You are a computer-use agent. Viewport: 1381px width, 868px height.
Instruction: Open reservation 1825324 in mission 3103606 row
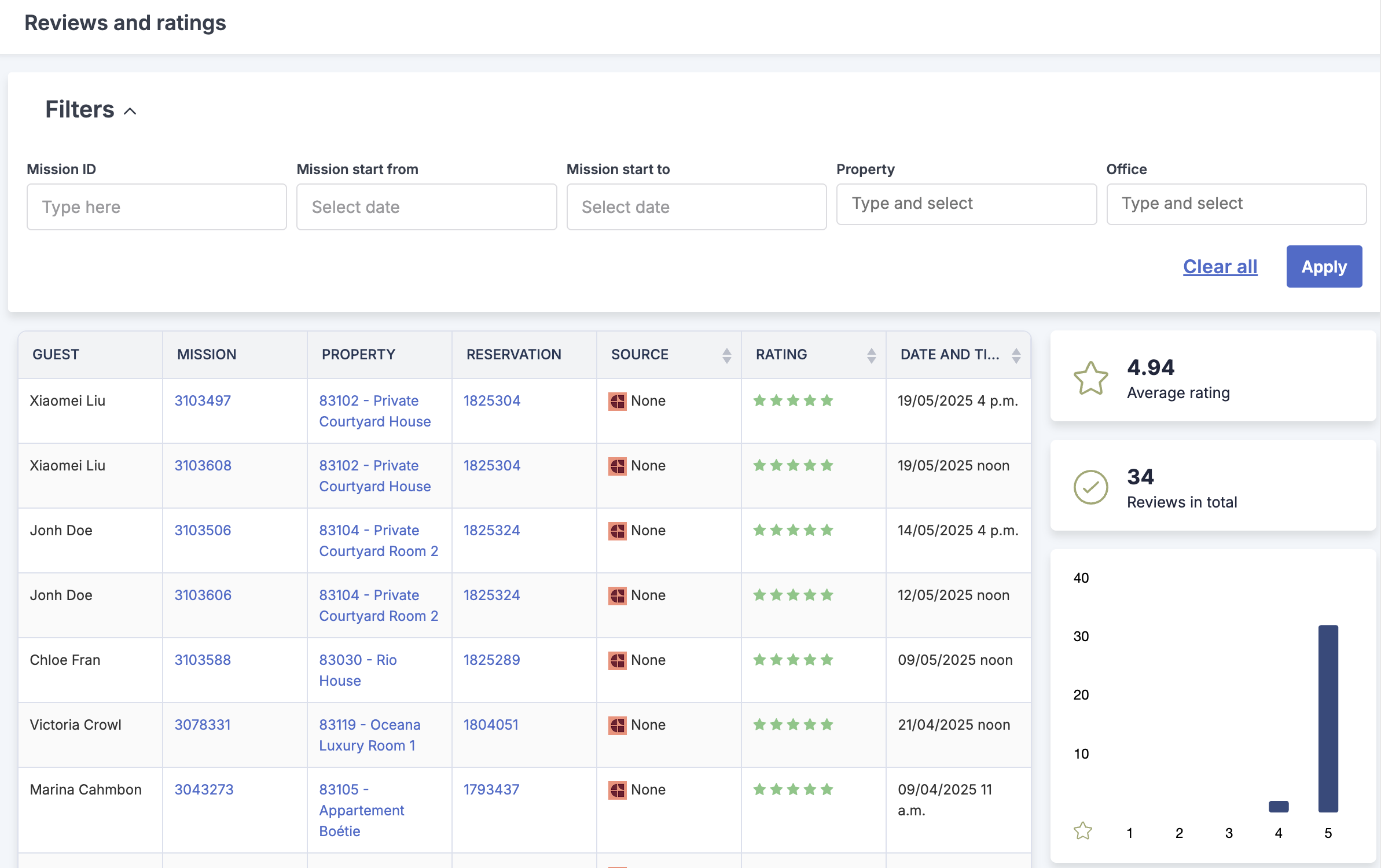click(x=492, y=595)
